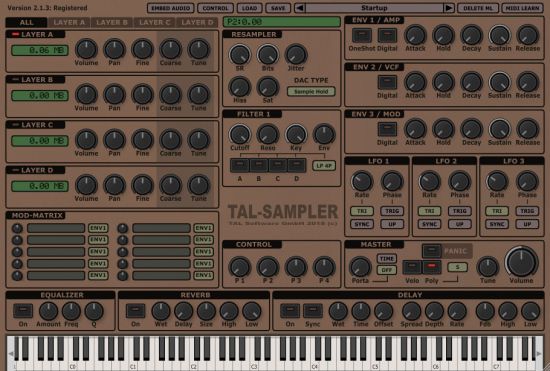Click the next preset arrow beside Startup
The height and width of the screenshot is (371, 550).
click(x=449, y=8)
